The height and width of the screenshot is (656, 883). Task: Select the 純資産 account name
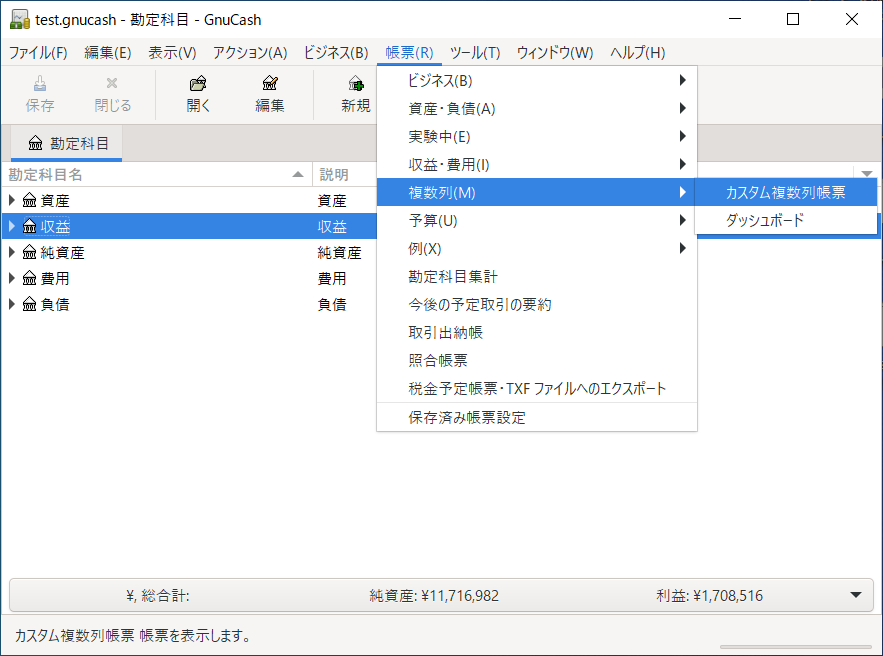tap(63, 252)
